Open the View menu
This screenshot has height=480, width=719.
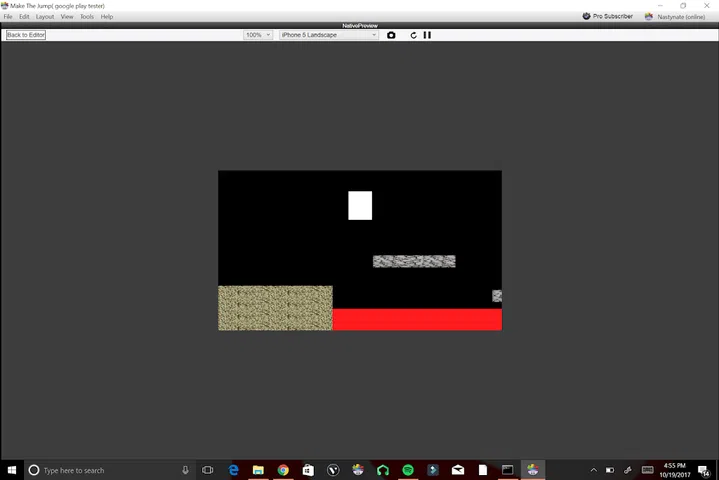tap(67, 17)
